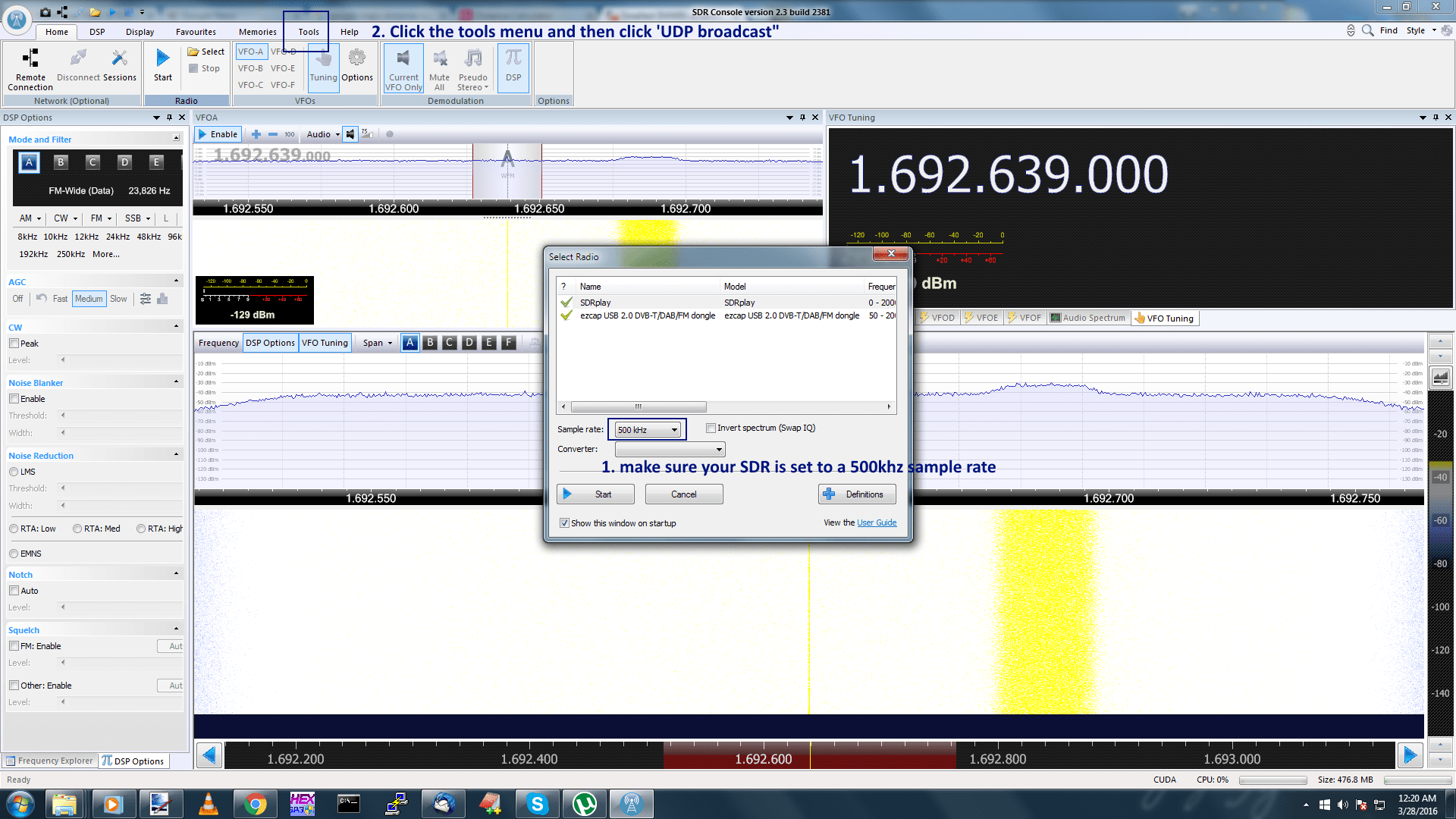Uncheck Show this window on startup
This screenshot has width=1456, height=819.
(564, 523)
